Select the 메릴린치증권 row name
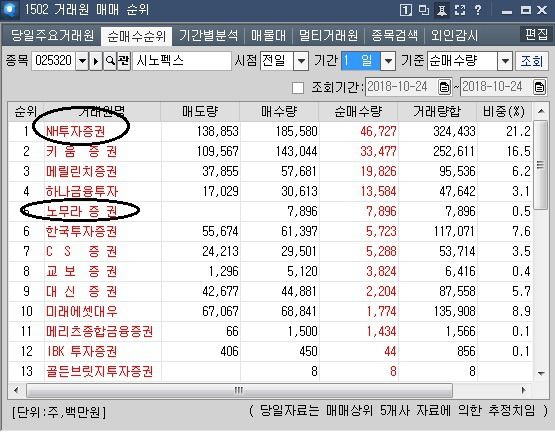The image size is (555, 432). 81,172
